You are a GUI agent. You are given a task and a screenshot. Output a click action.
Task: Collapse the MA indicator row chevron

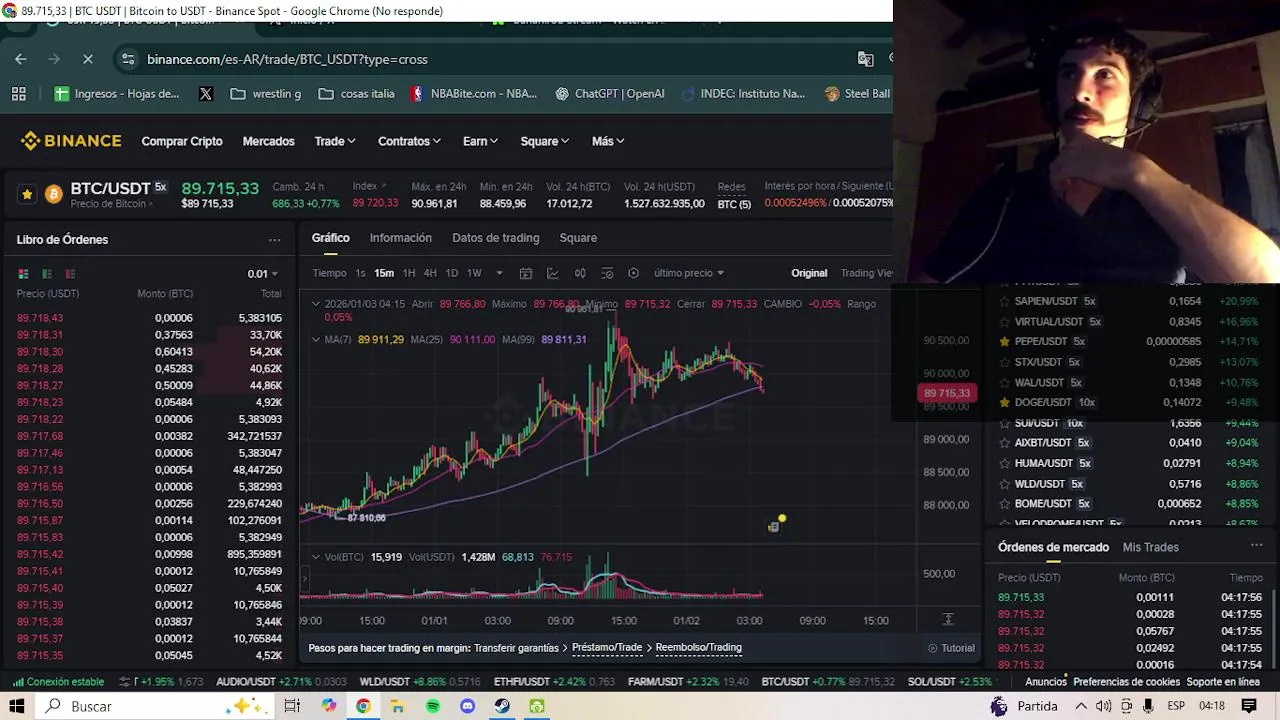coord(316,339)
